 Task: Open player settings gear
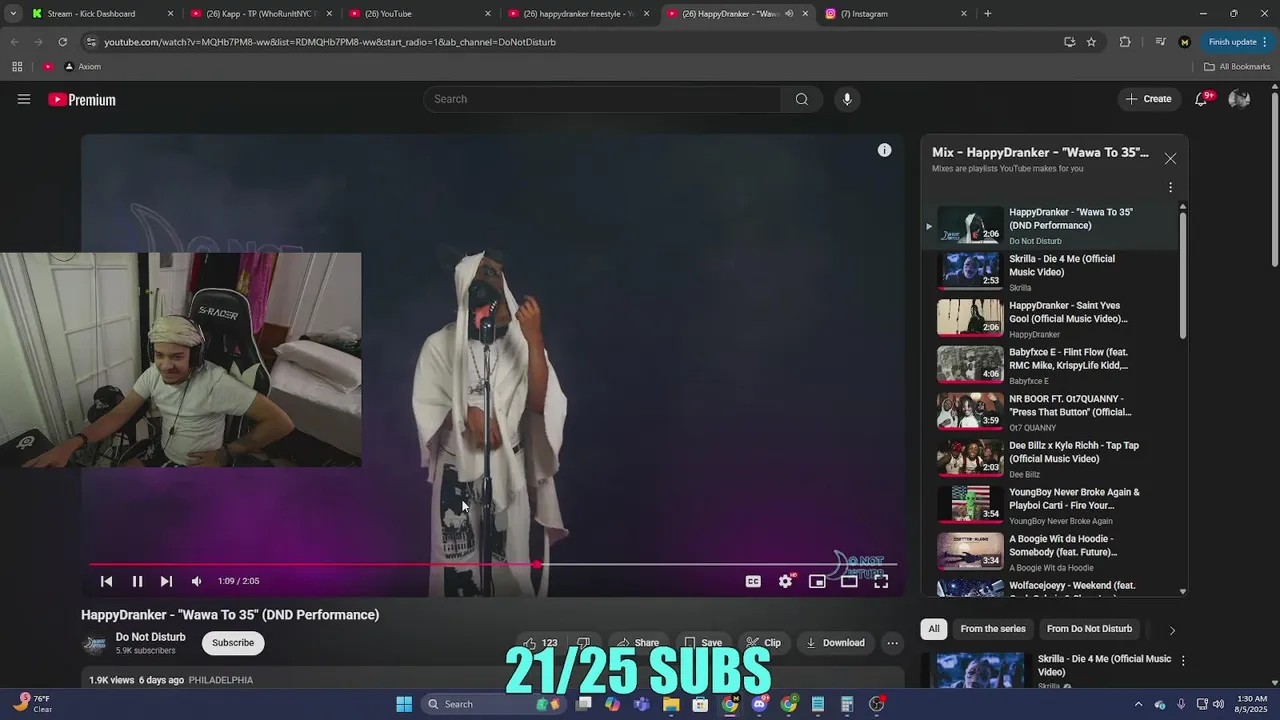(x=786, y=581)
